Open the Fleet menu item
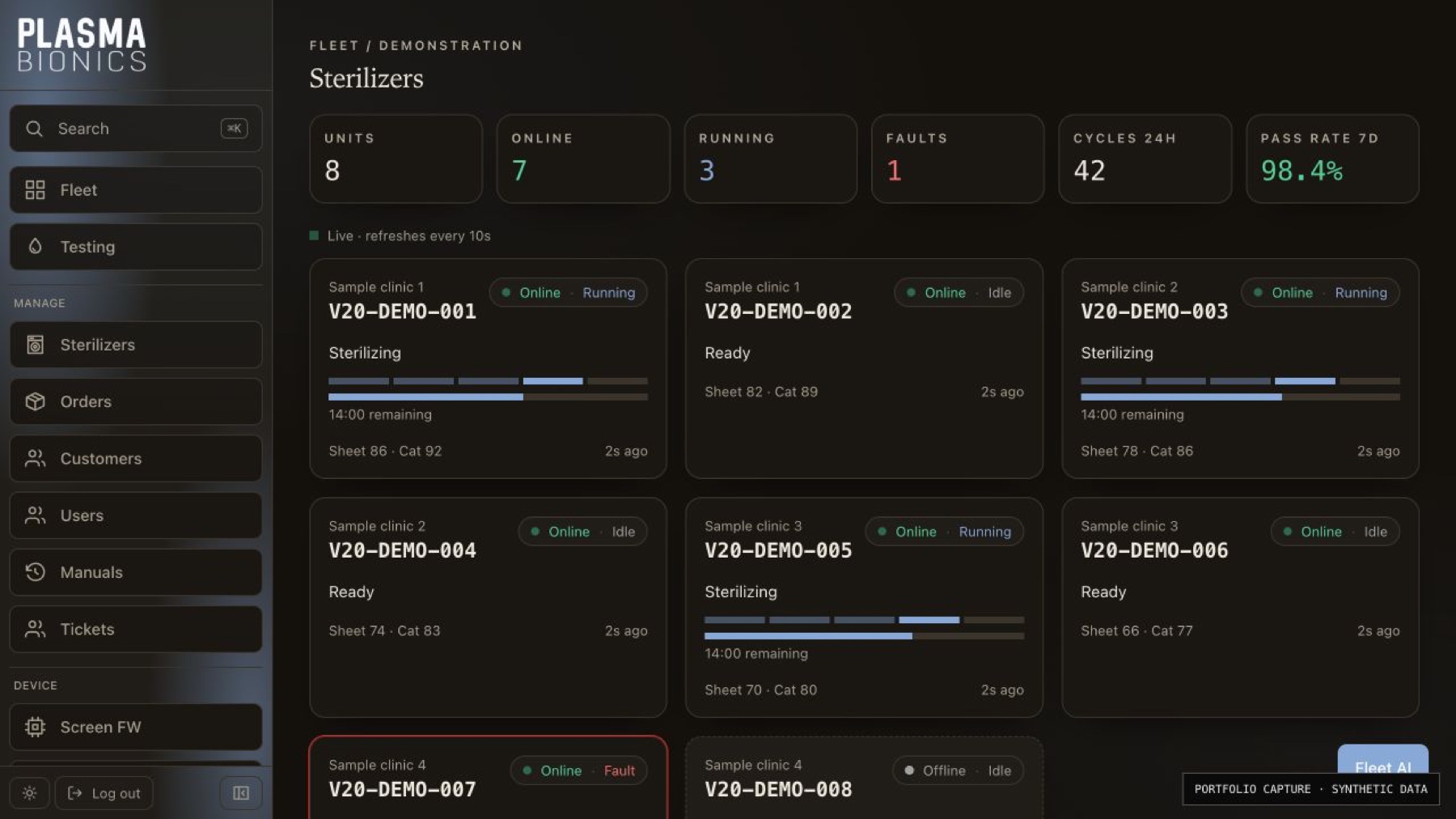Image resolution: width=1456 pixels, height=819 pixels. point(136,190)
